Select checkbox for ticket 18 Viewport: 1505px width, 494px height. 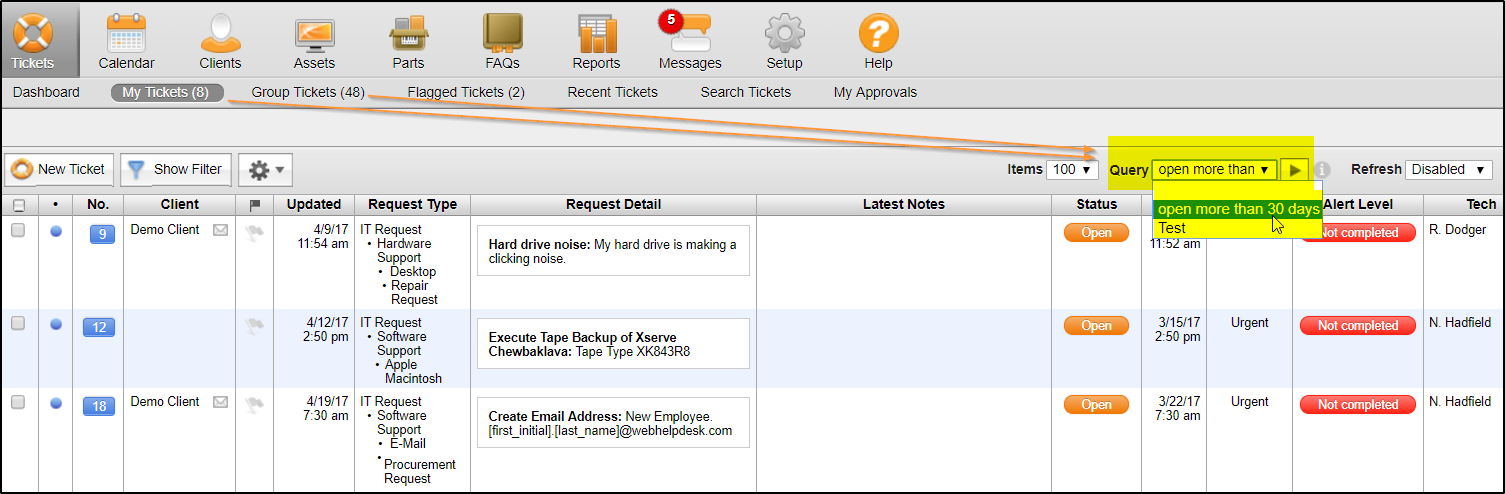(x=17, y=402)
